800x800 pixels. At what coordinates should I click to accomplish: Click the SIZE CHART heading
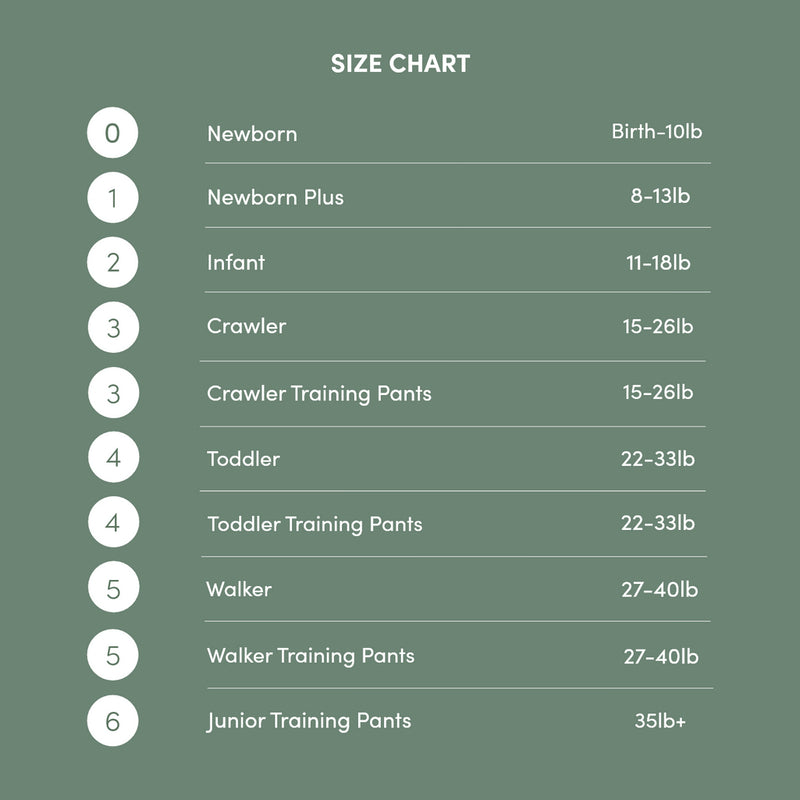(400, 65)
